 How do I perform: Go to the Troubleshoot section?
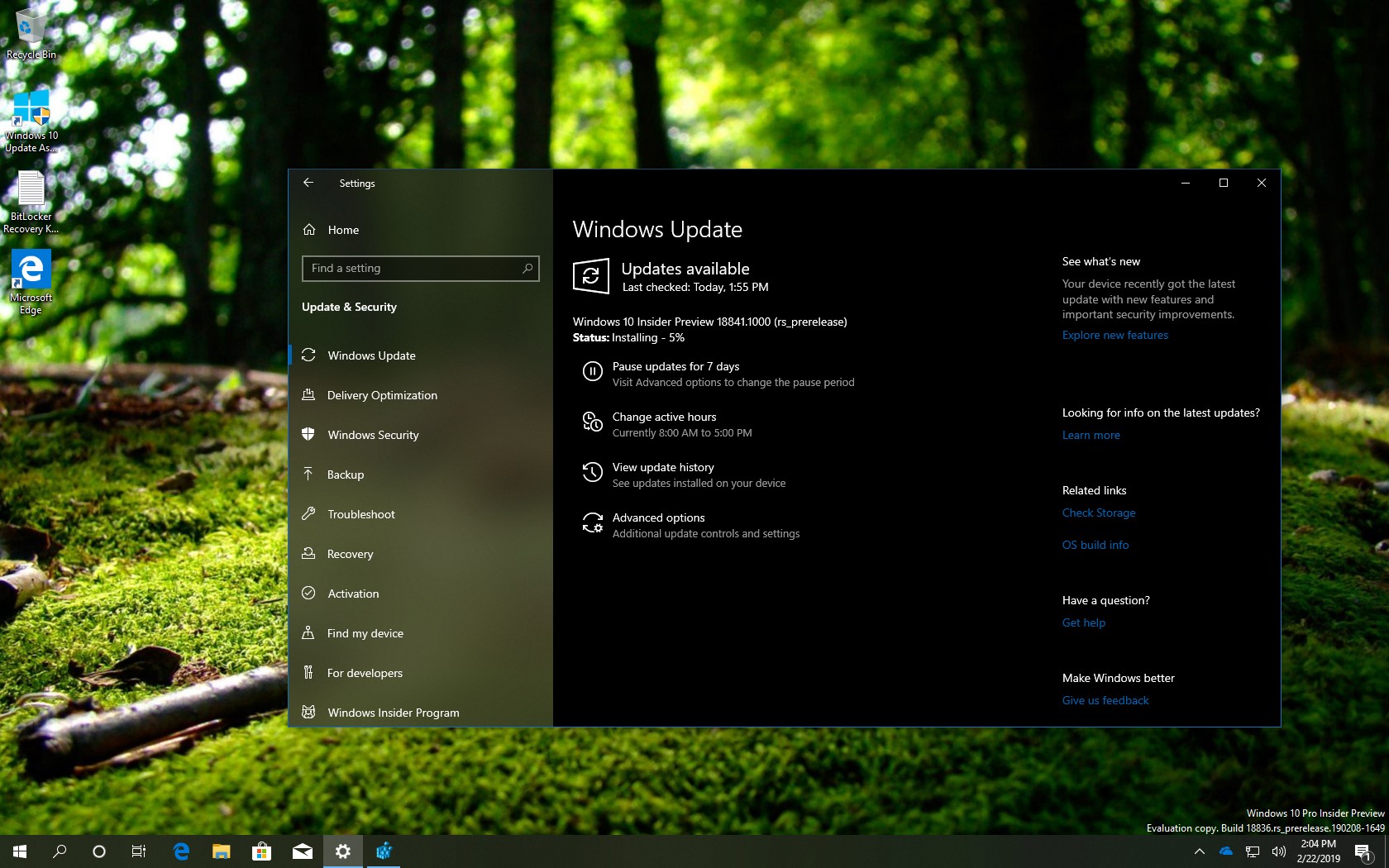coord(360,514)
